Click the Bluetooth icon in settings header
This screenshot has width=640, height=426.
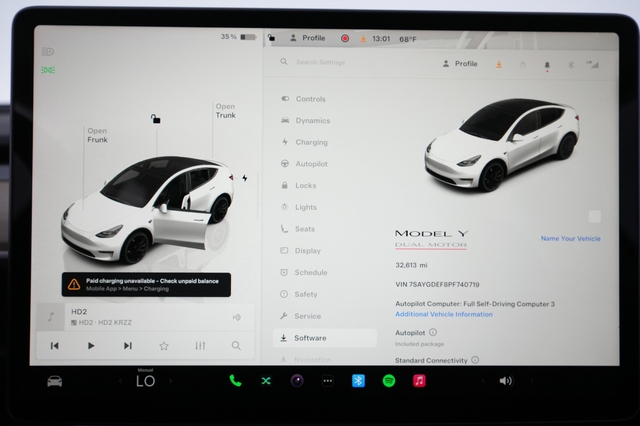(x=571, y=65)
